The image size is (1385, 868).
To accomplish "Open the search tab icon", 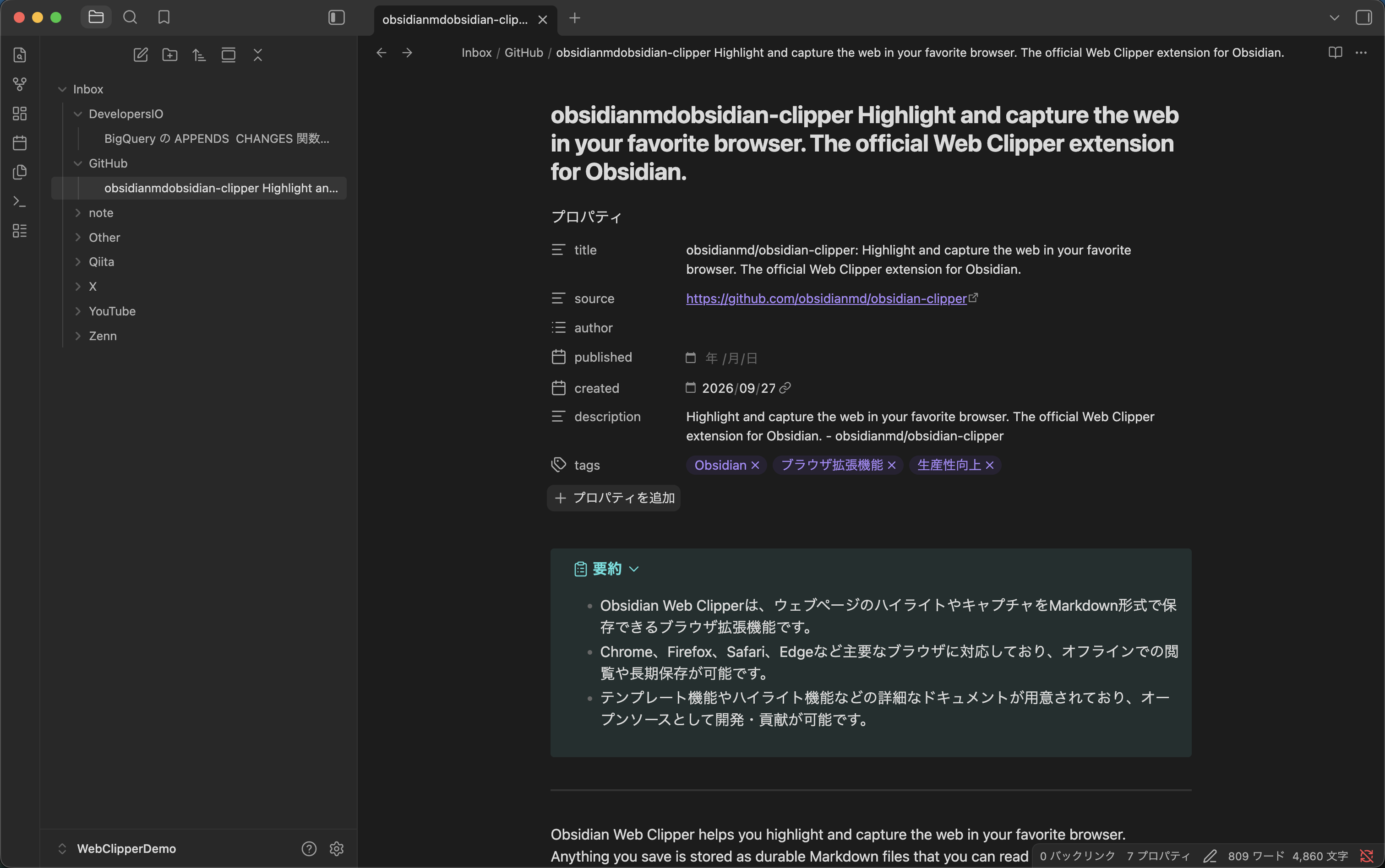I will [x=131, y=17].
